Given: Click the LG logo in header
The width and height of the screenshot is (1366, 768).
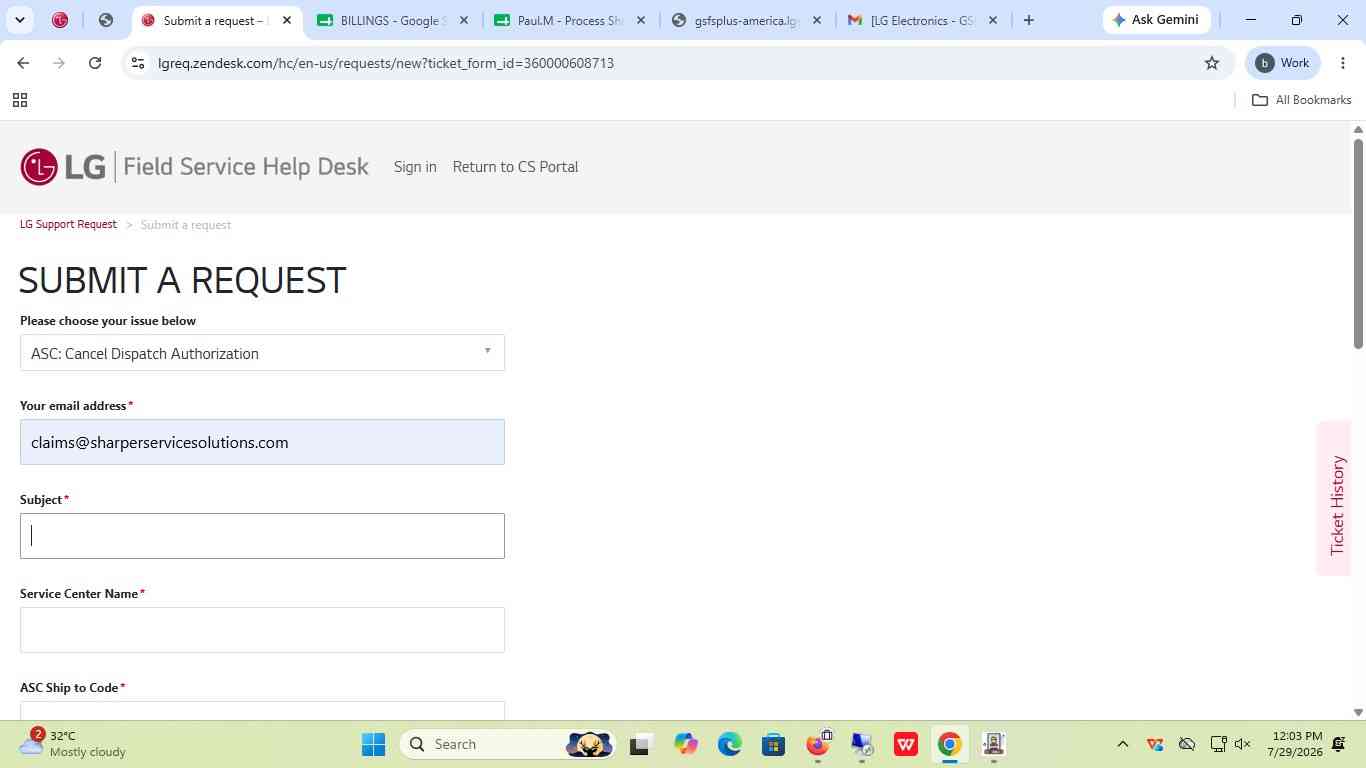Looking at the screenshot, I should pyautogui.click(x=63, y=167).
